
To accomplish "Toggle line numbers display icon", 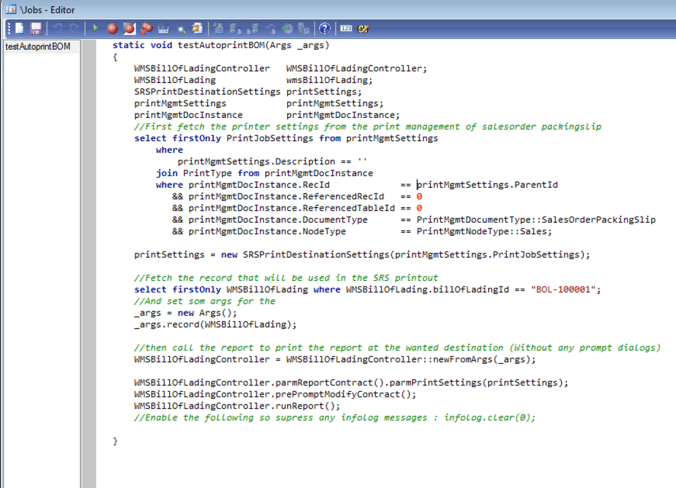I will pyautogui.click(x=346, y=29).
